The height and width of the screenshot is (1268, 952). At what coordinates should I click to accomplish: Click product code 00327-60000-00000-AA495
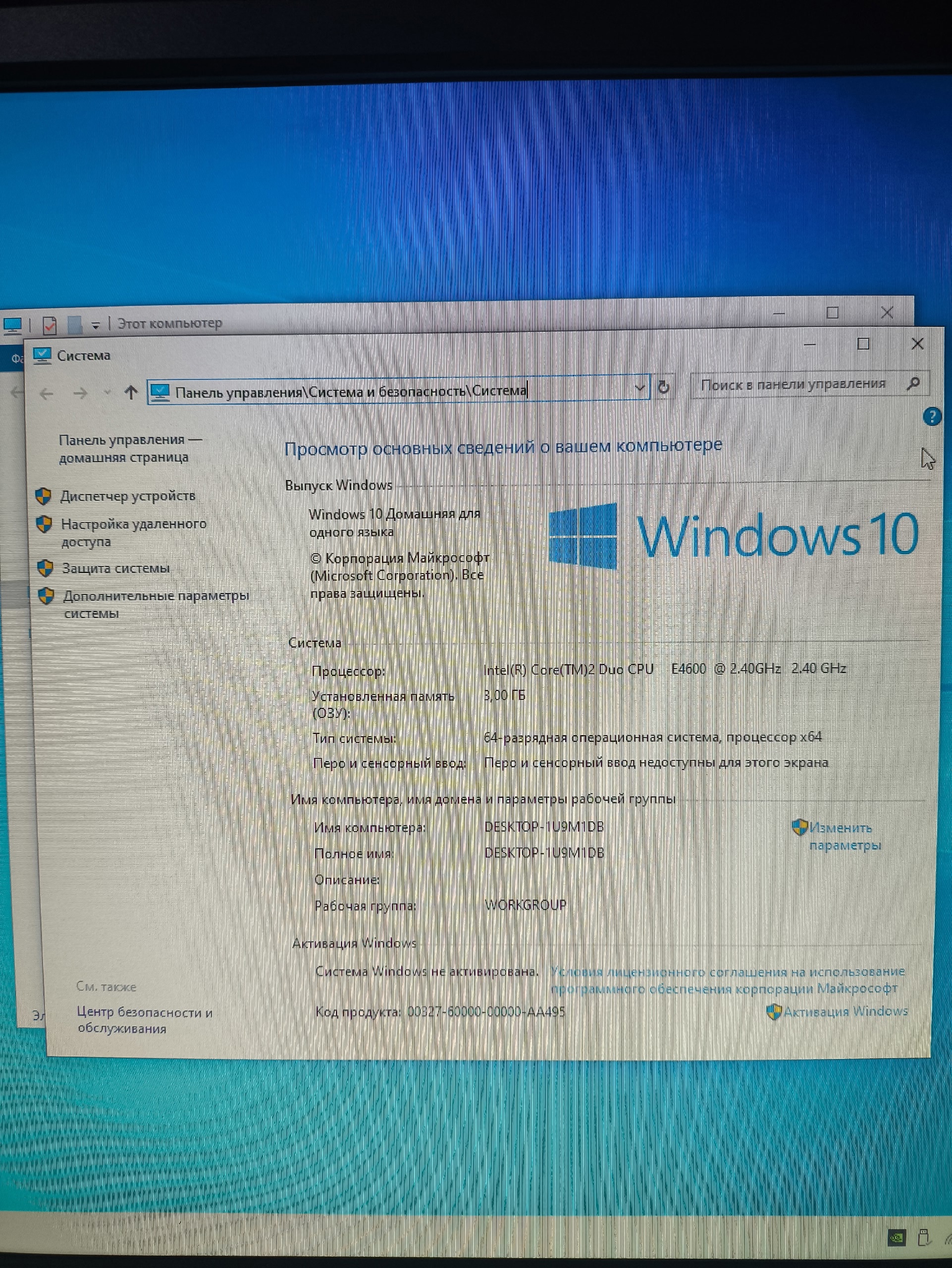click(x=486, y=1012)
